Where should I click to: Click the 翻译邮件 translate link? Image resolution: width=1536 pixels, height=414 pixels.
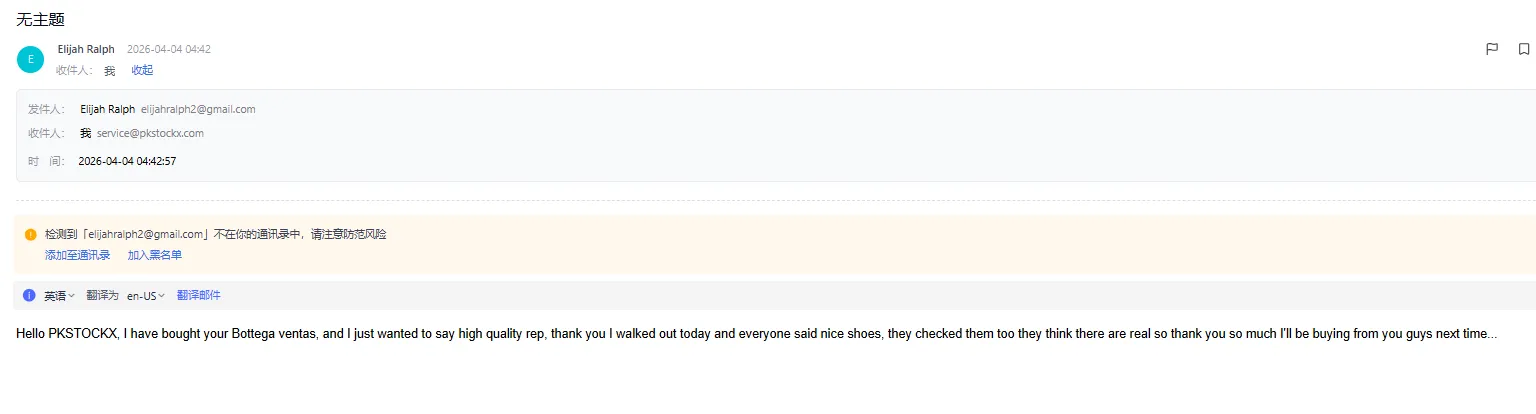point(199,296)
